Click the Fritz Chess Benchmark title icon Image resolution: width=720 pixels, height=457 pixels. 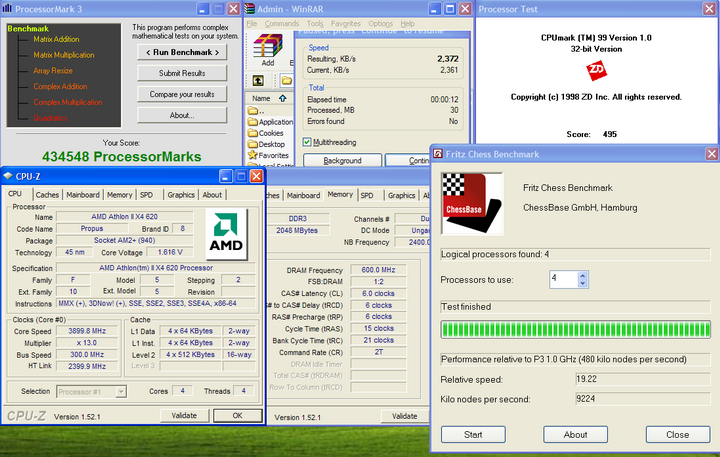click(x=438, y=154)
